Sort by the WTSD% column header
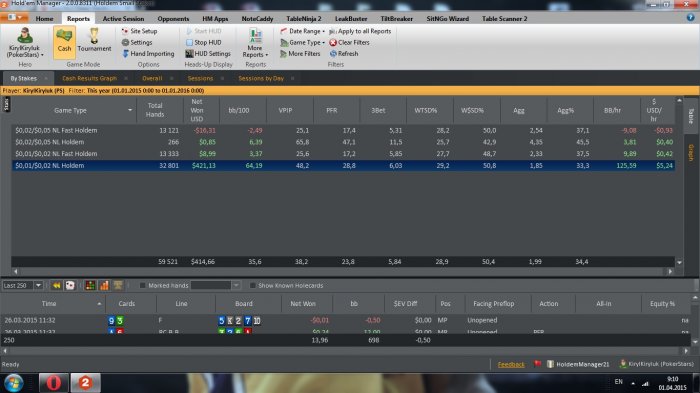 point(426,110)
